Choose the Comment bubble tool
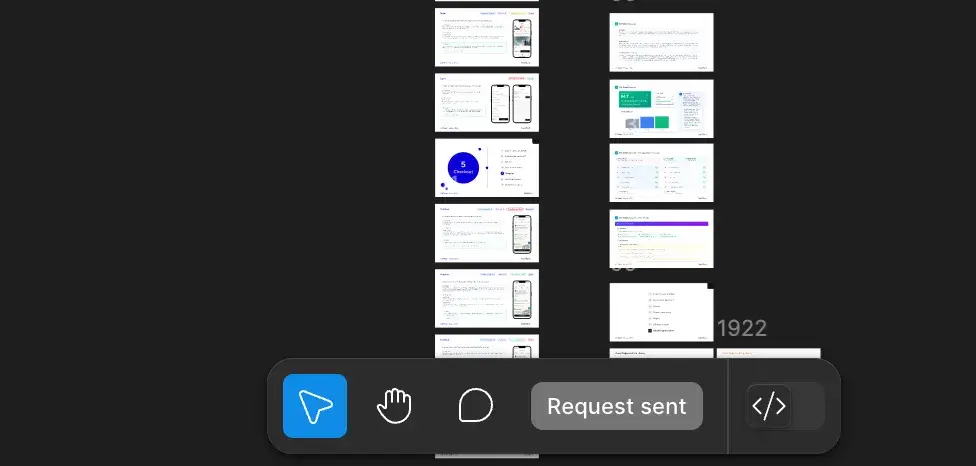 tap(476, 406)
